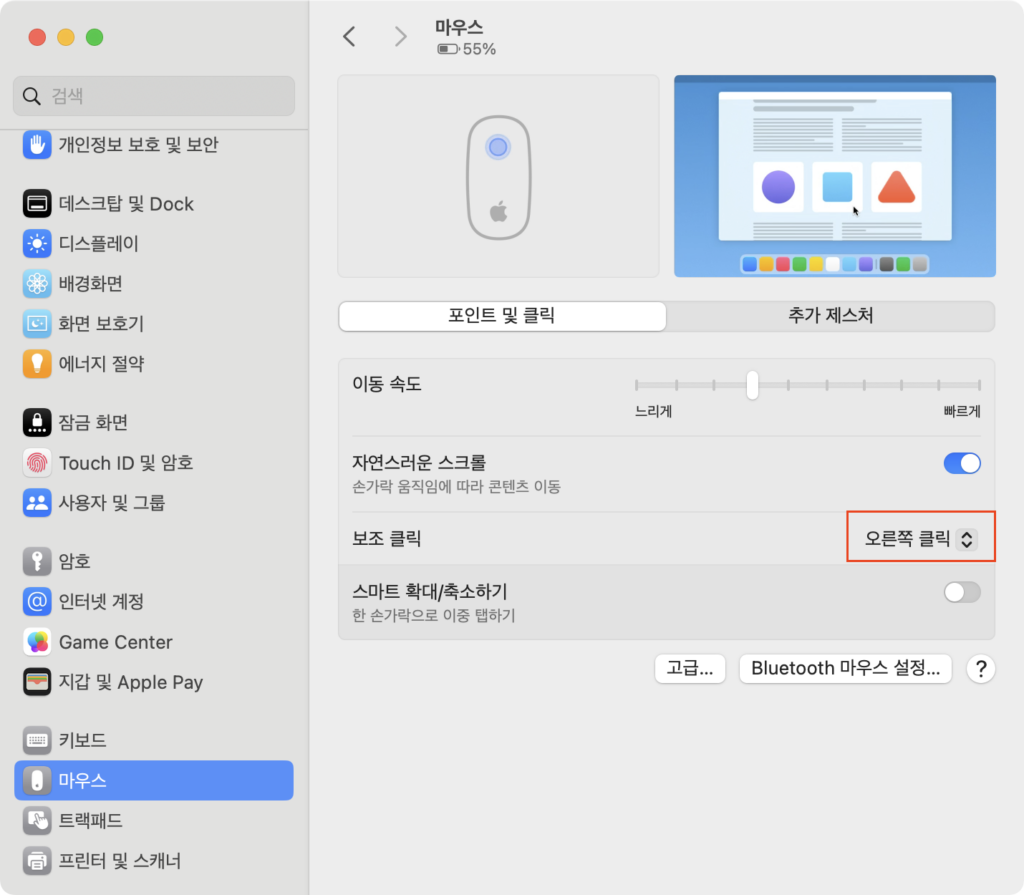Select 프린터 및 스캐너 in the sidebar
Image resolution: width=1024 pixels, height=895 pixels.
point(154,860)
